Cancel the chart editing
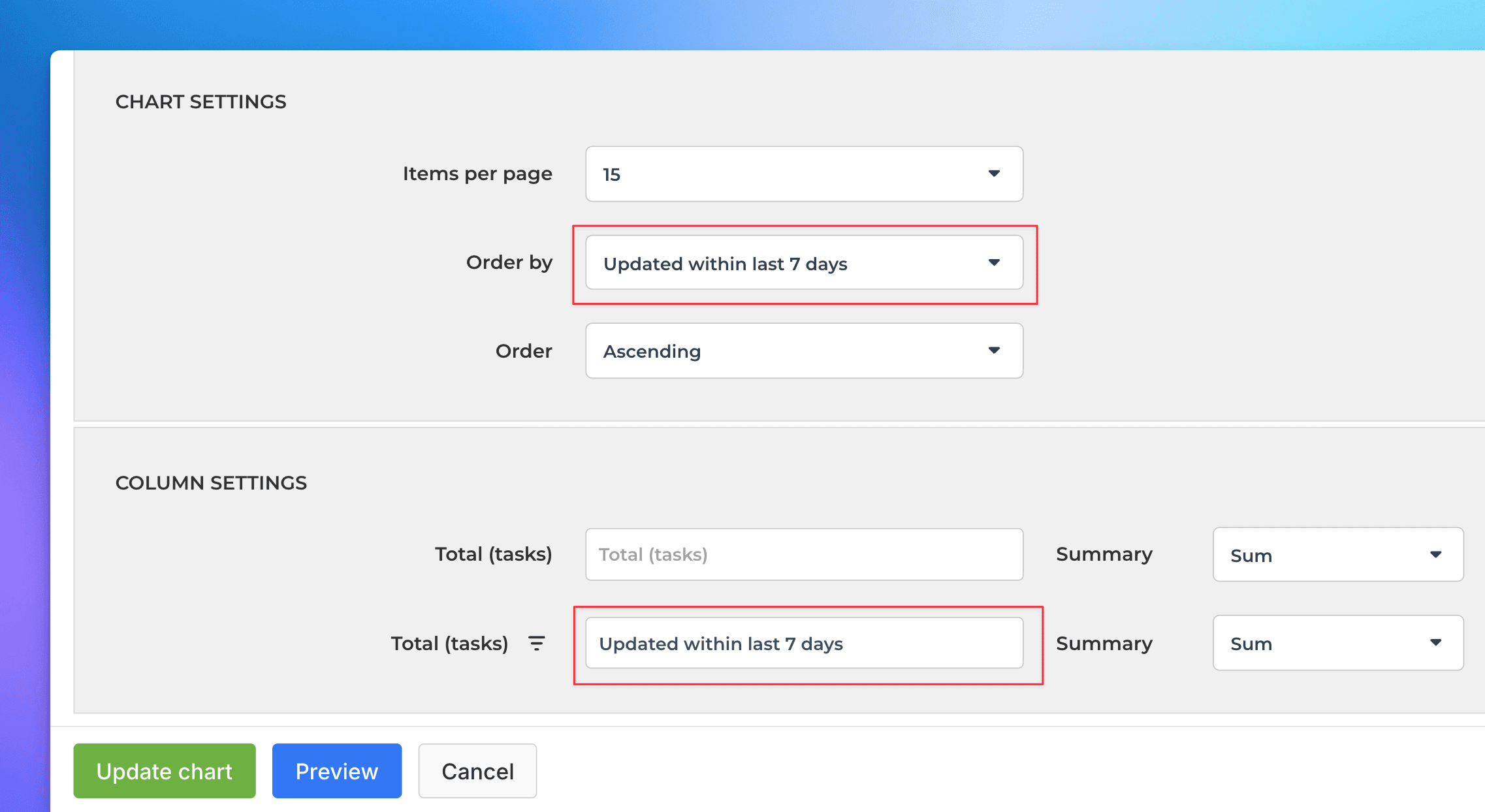The width and height of the screenshot is (1485, 812). pos(477,771)
